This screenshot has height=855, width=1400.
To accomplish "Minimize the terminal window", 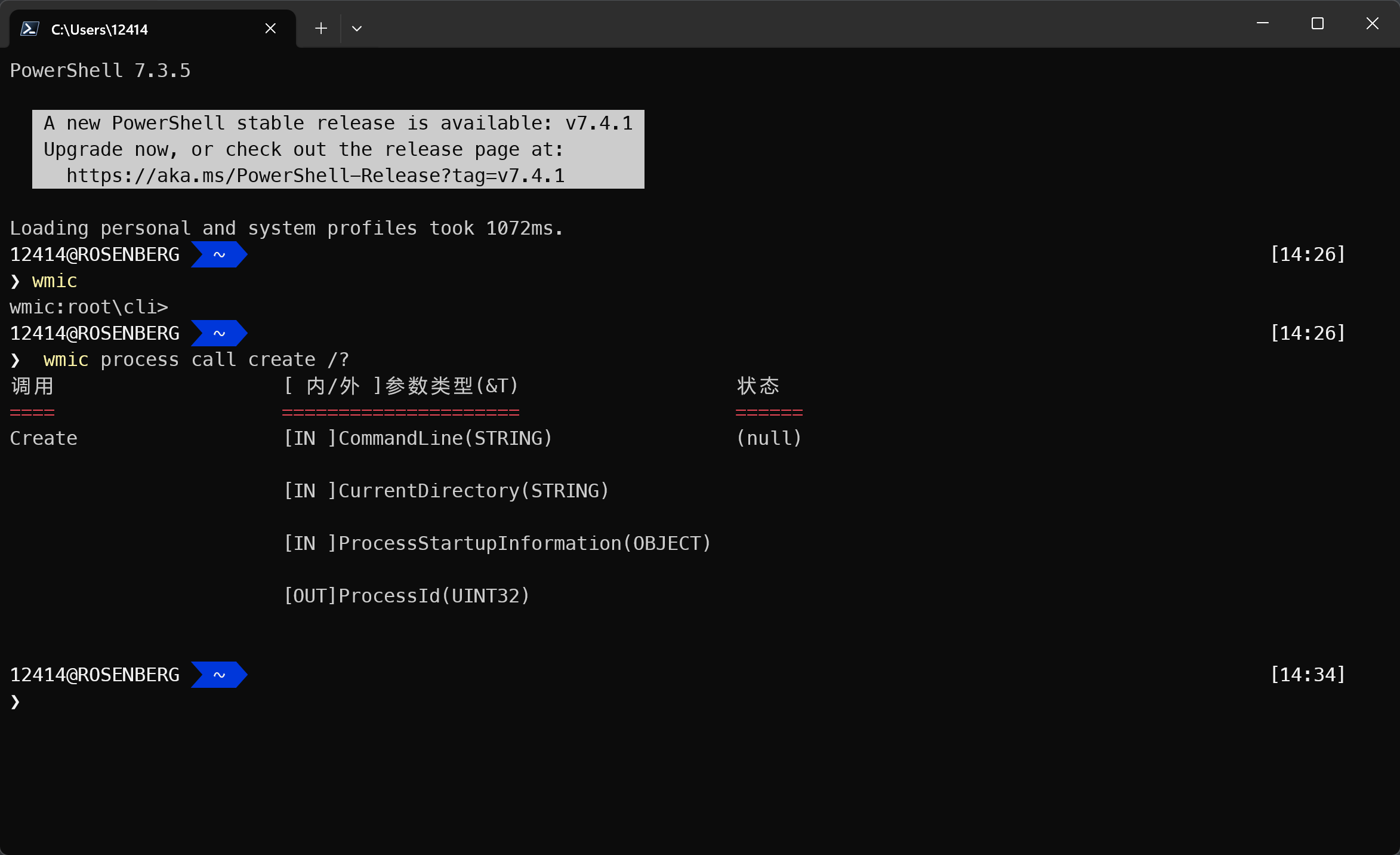I will pyautogui.click(x=1263, y=23).
